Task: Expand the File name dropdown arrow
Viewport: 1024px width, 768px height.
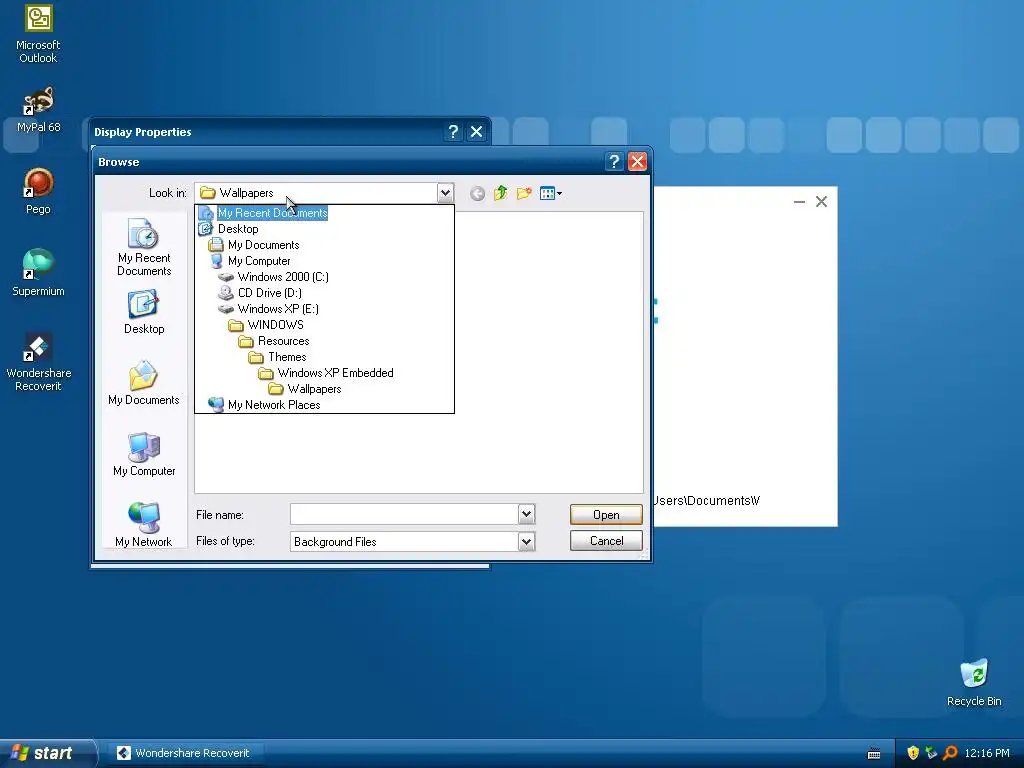Action: coord(526,515)
